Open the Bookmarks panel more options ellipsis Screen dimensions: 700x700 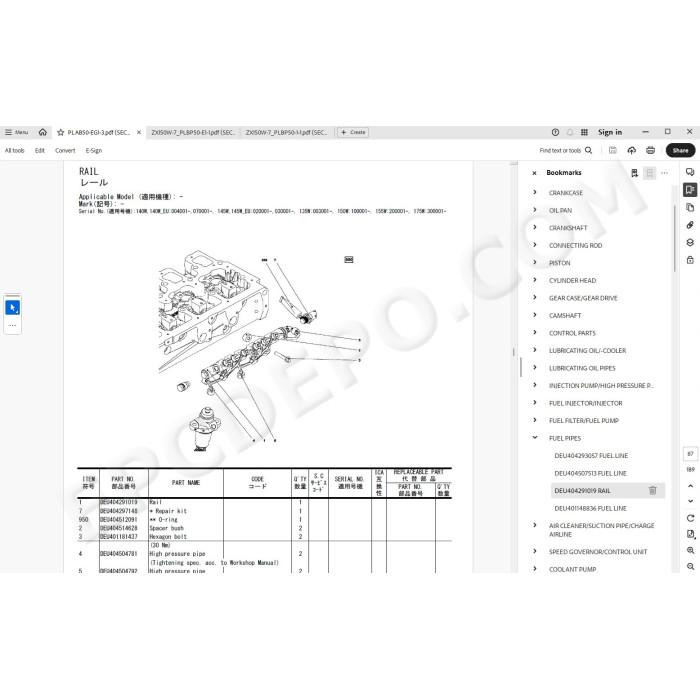coord(665,173)
